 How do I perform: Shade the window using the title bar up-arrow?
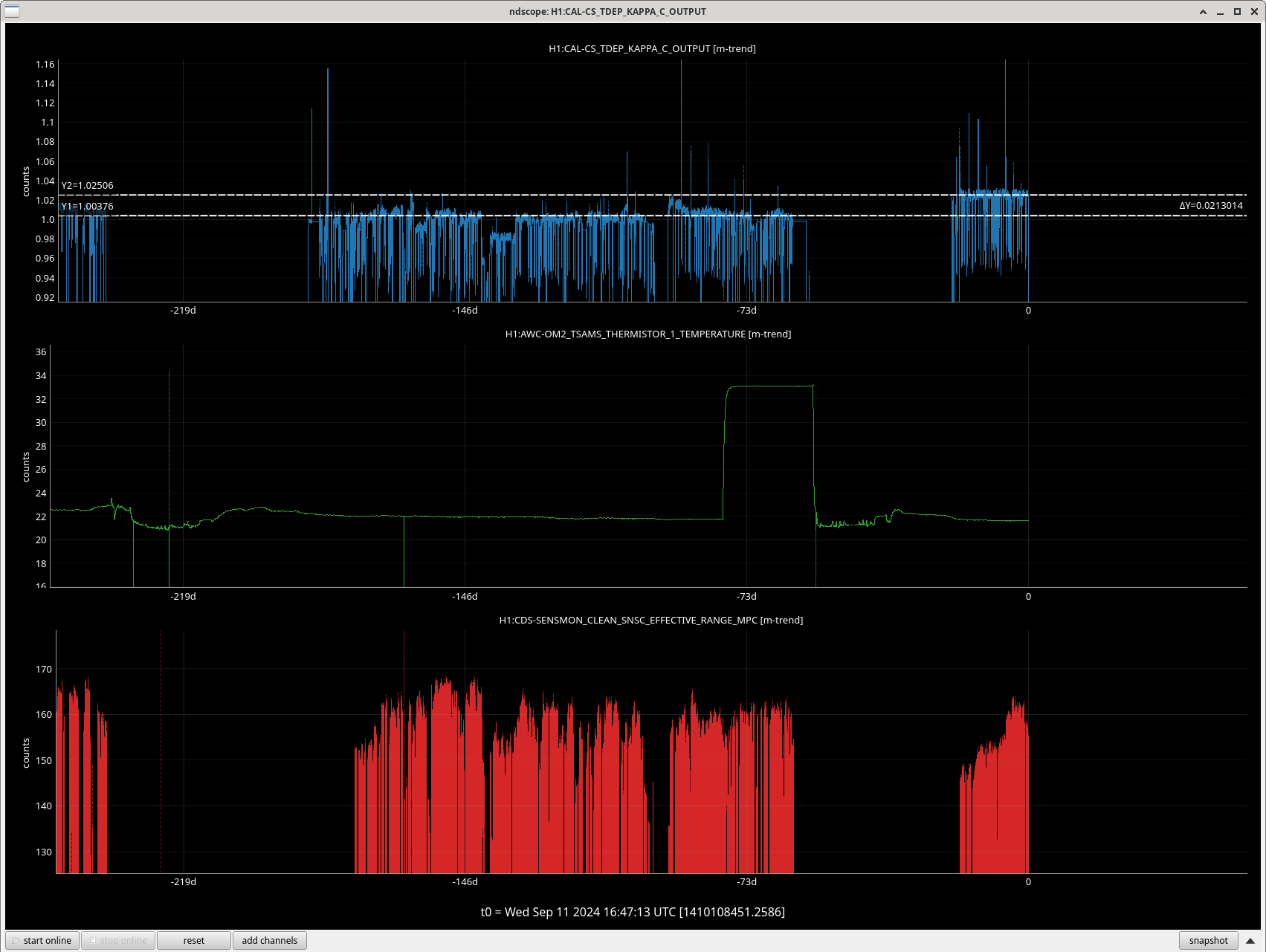1203,11
